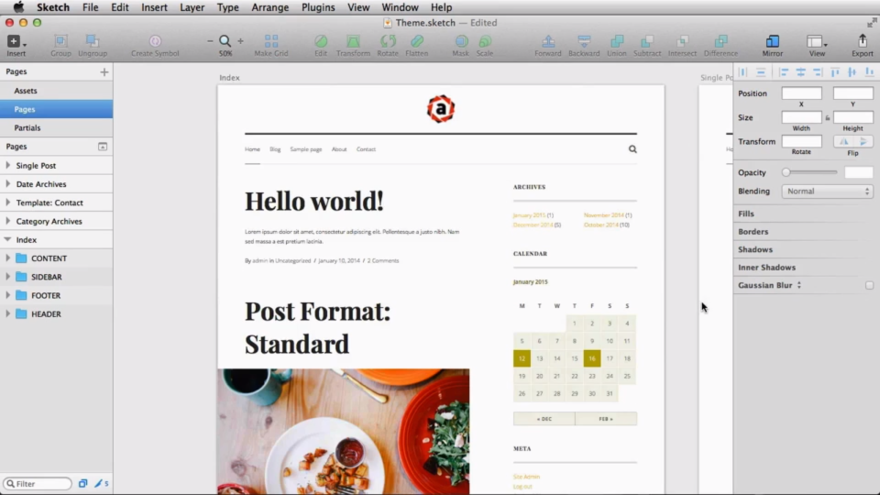The height and width of the screenshot is (495, 880).
Task: Click the Rotate input field
Action: click(x=801, y=141)
